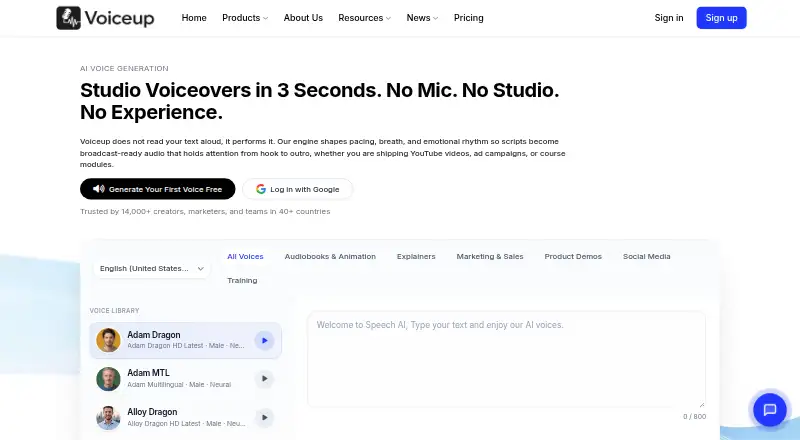Select the Alloy Dragon voice name
This screenshot has height=440, width=800.
[152, 412]
